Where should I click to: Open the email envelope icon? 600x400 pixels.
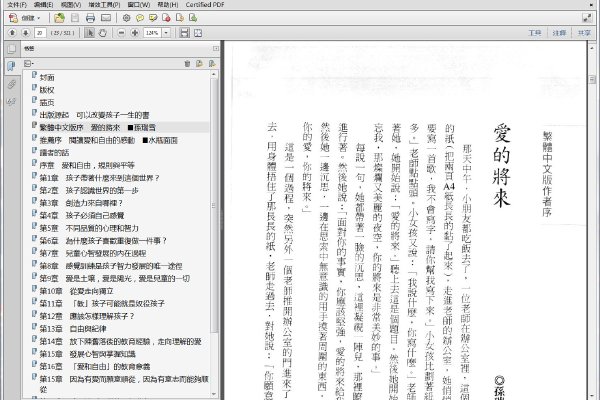106,18
